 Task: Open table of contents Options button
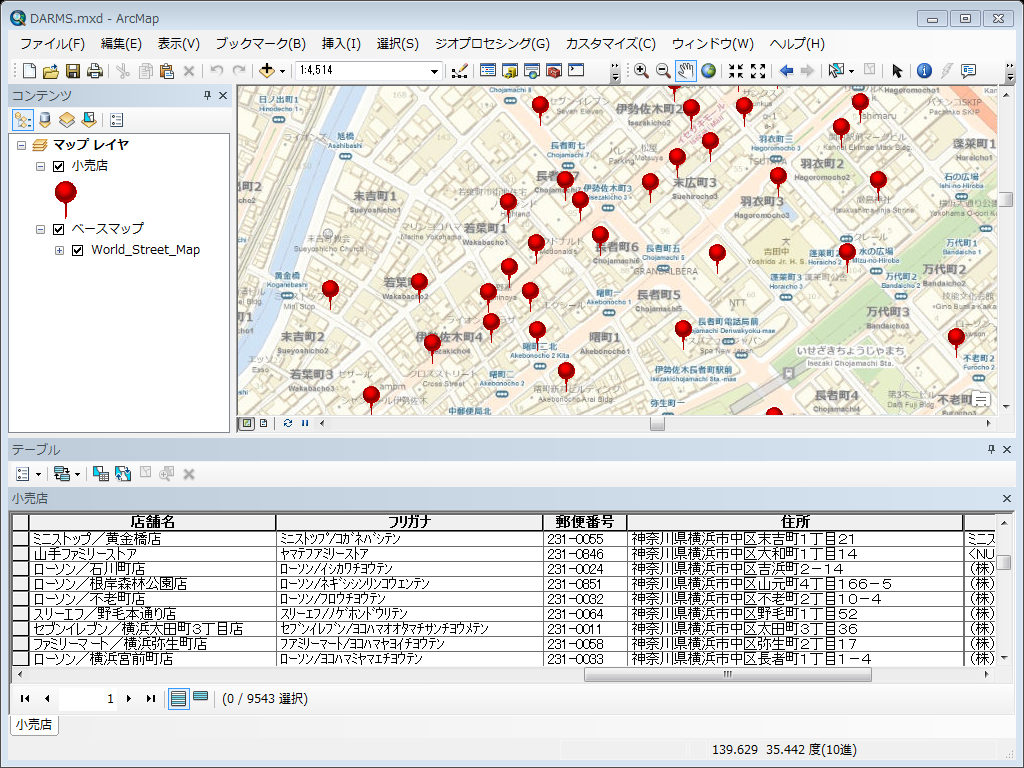coord(117,120)
